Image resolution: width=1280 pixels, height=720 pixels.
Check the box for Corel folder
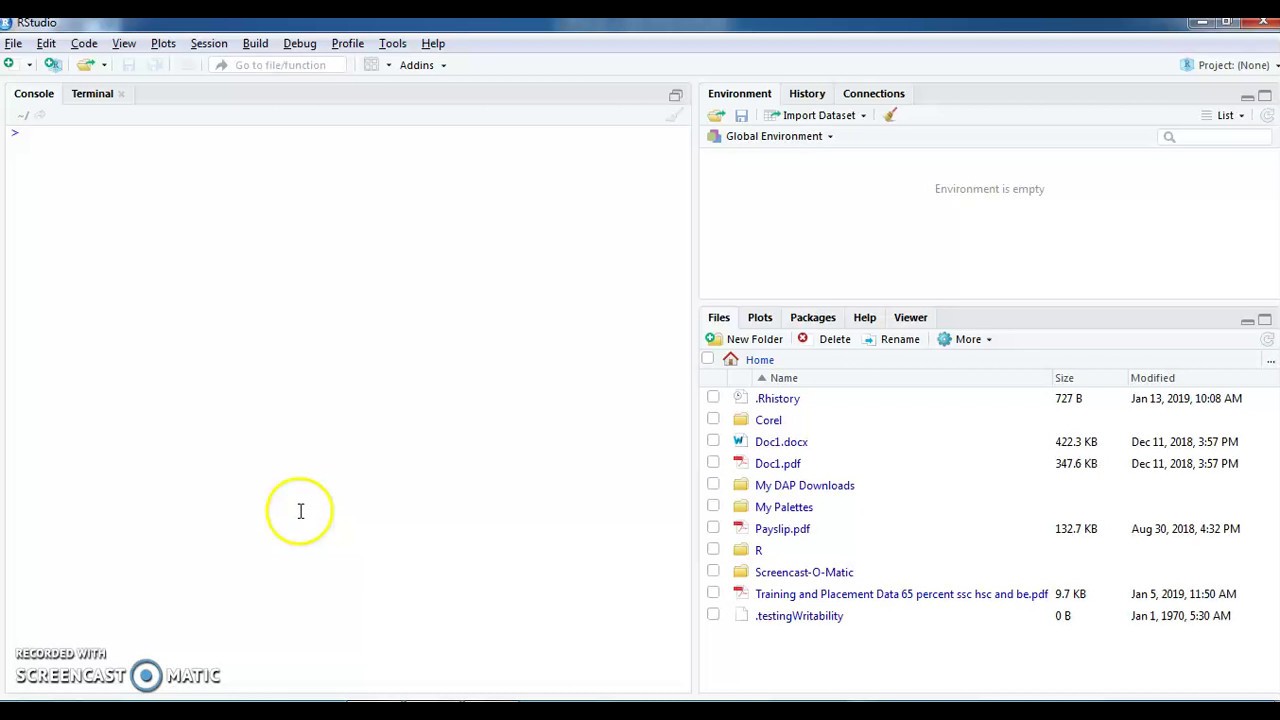tap(713, 419)
